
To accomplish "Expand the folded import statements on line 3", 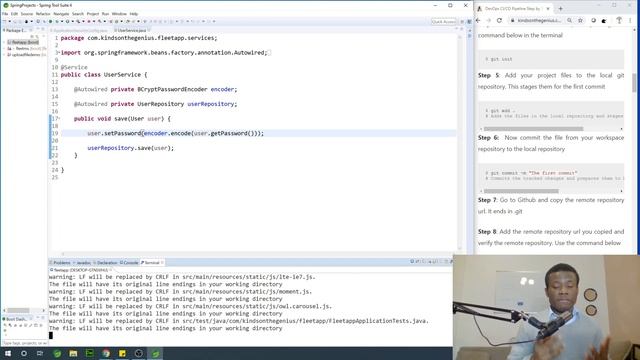I will (x=59, y=53).
